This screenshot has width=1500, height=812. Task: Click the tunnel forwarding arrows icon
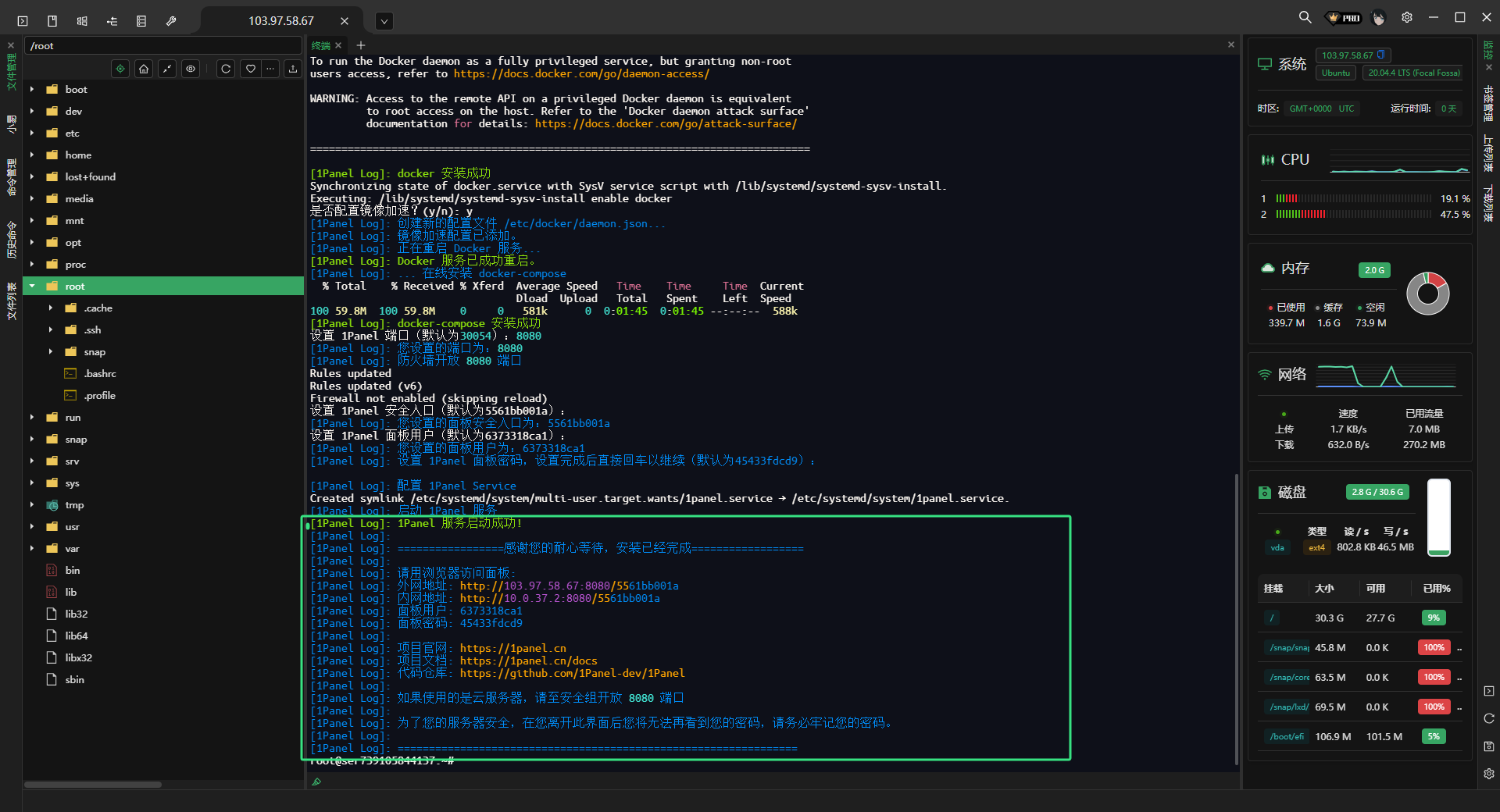point(112,21)
